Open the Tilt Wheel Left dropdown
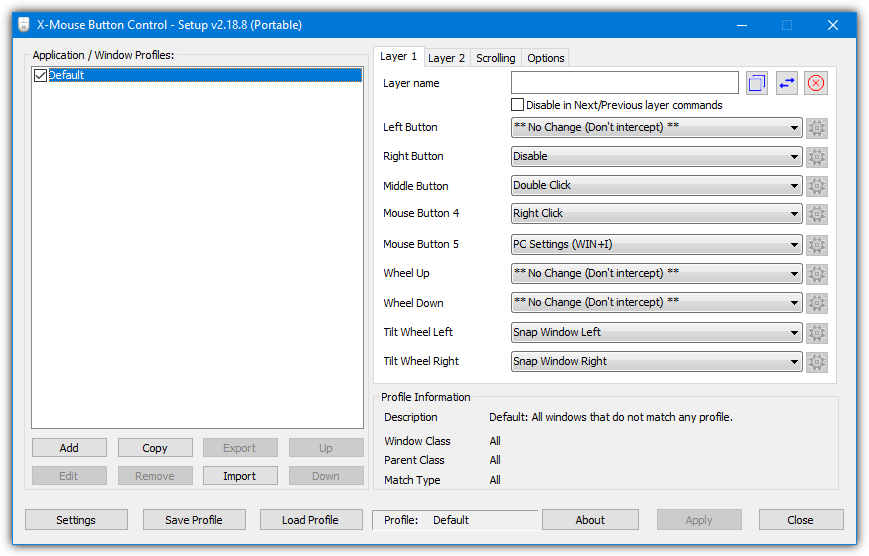The height and width of the screenshot is (556, 869). click(x=656, y=333)
